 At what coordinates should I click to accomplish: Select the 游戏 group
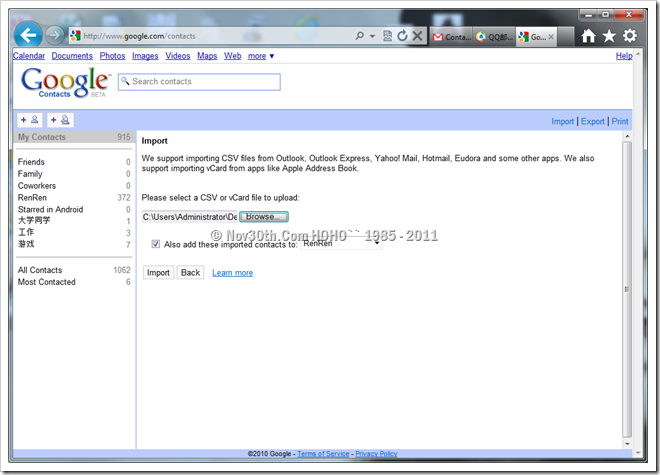[74, 244]
